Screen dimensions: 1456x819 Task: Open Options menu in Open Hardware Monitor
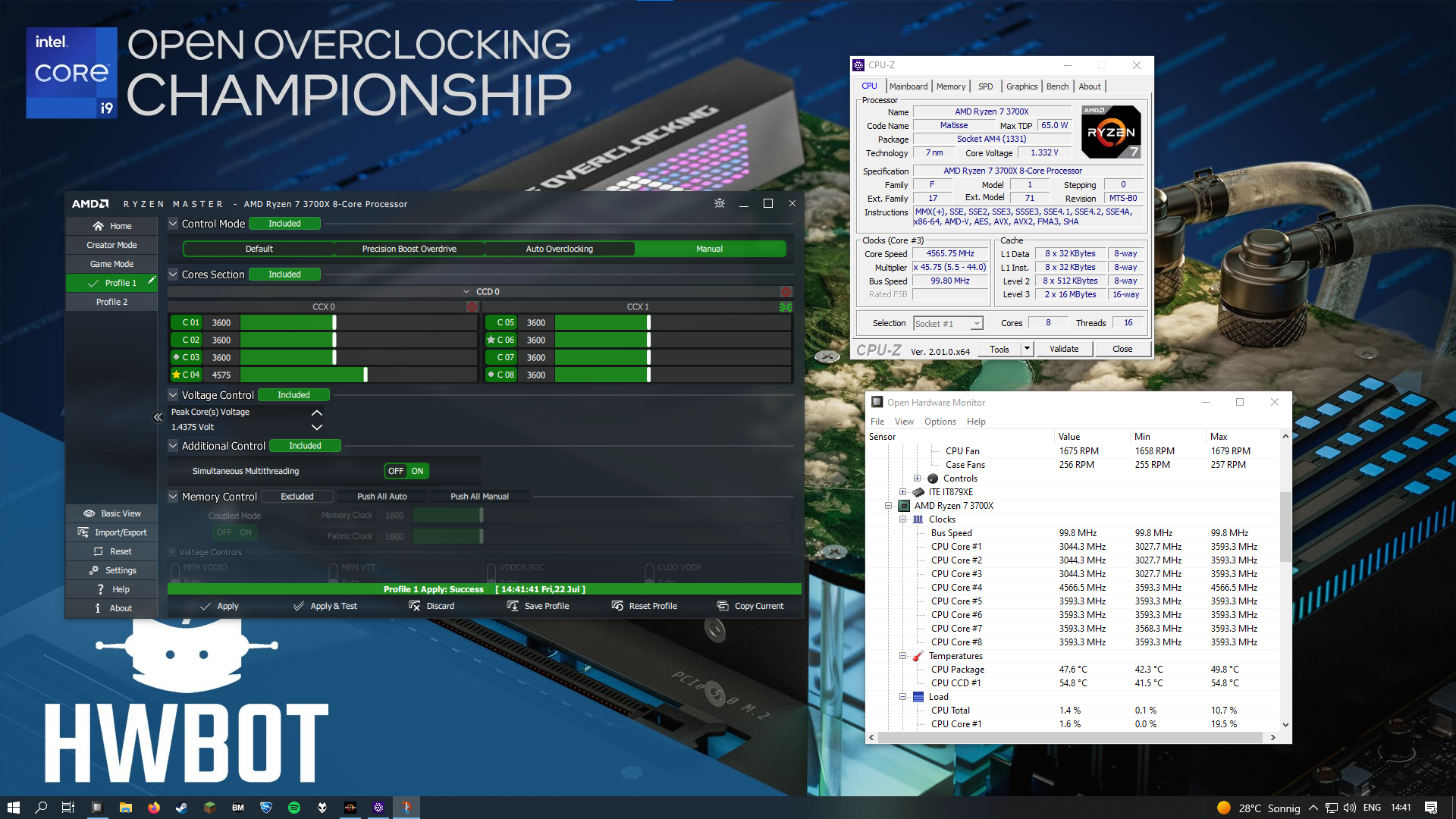click(940, 422)
